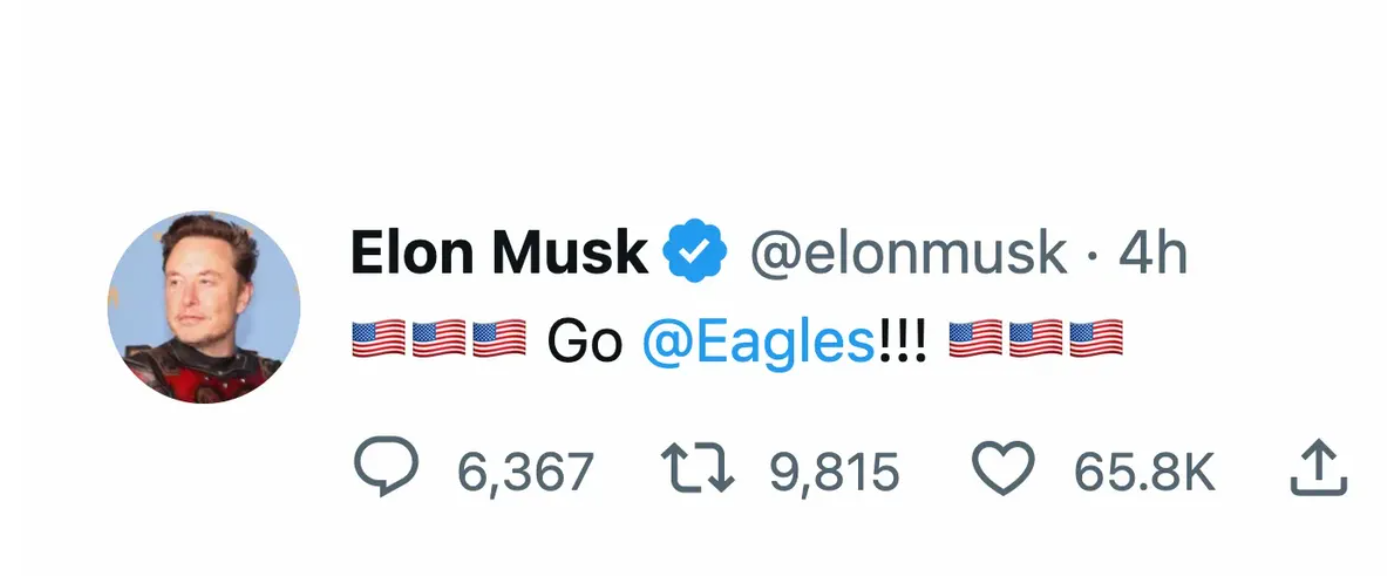Viewport: 1387px width, 576px height.
Task: Open the @elonmusk handle link
Action: tap(907, 253)
